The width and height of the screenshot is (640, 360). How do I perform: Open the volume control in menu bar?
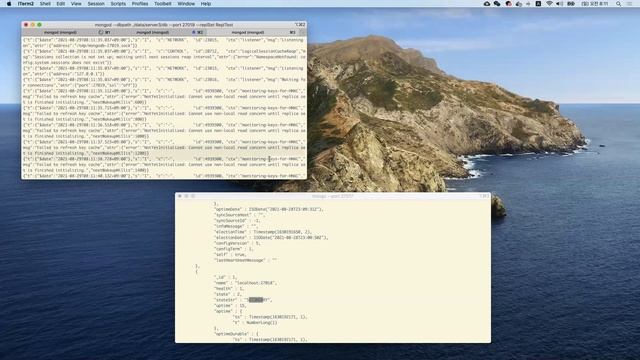560,4
